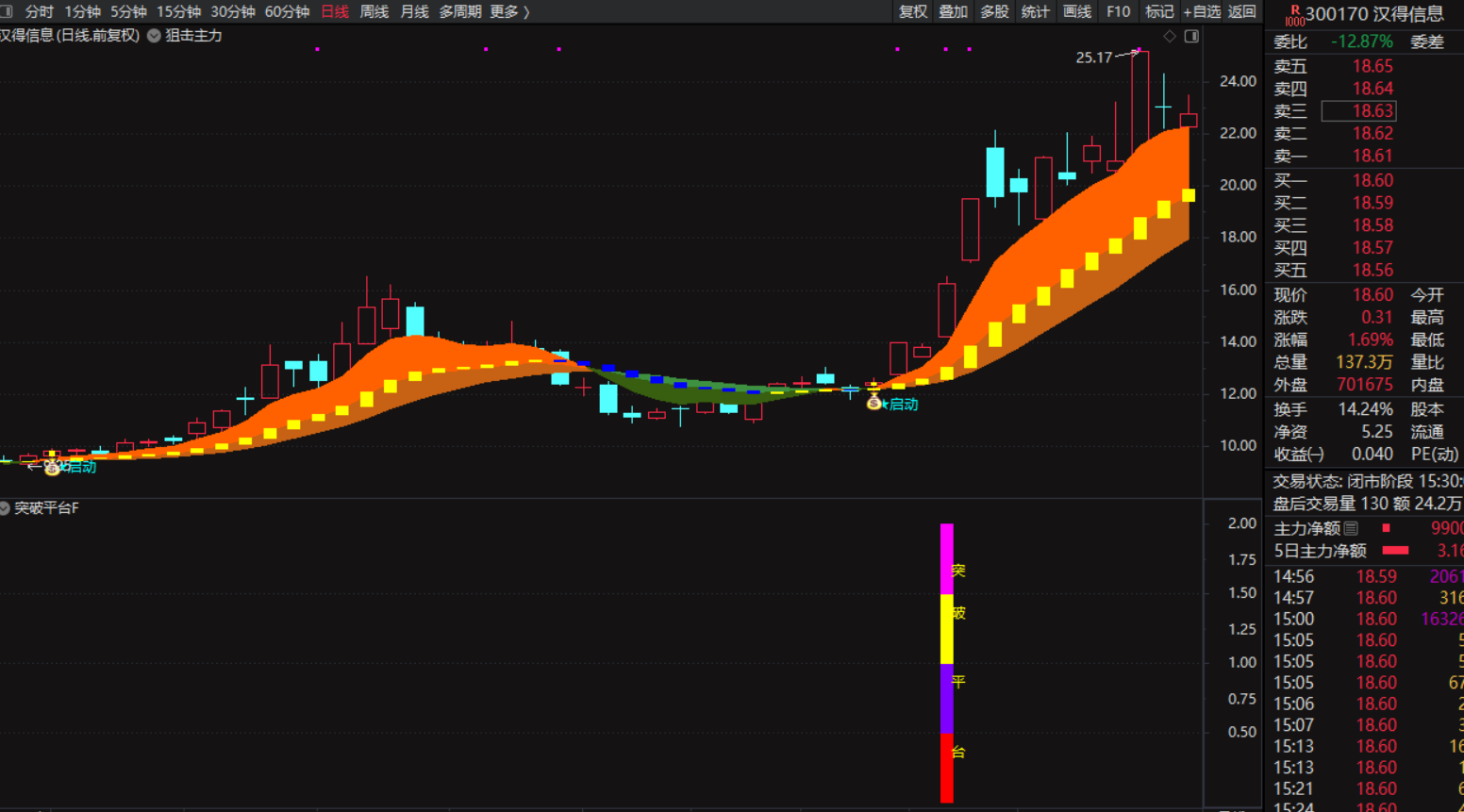Image resolution: width=1464 pixels, height=812 pixels.
Task: Switch to the 周线 weekly chart
Action: [x=374, y=11]
